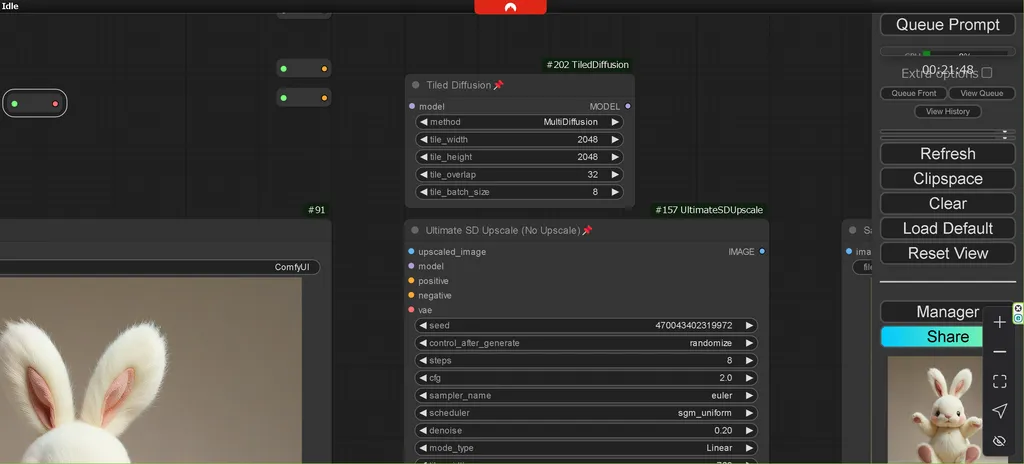Viewport: 1024px width, 464px height.
Task: Click the MODEL output socket on Tiled Diffusion
Action: click(628, 106)
